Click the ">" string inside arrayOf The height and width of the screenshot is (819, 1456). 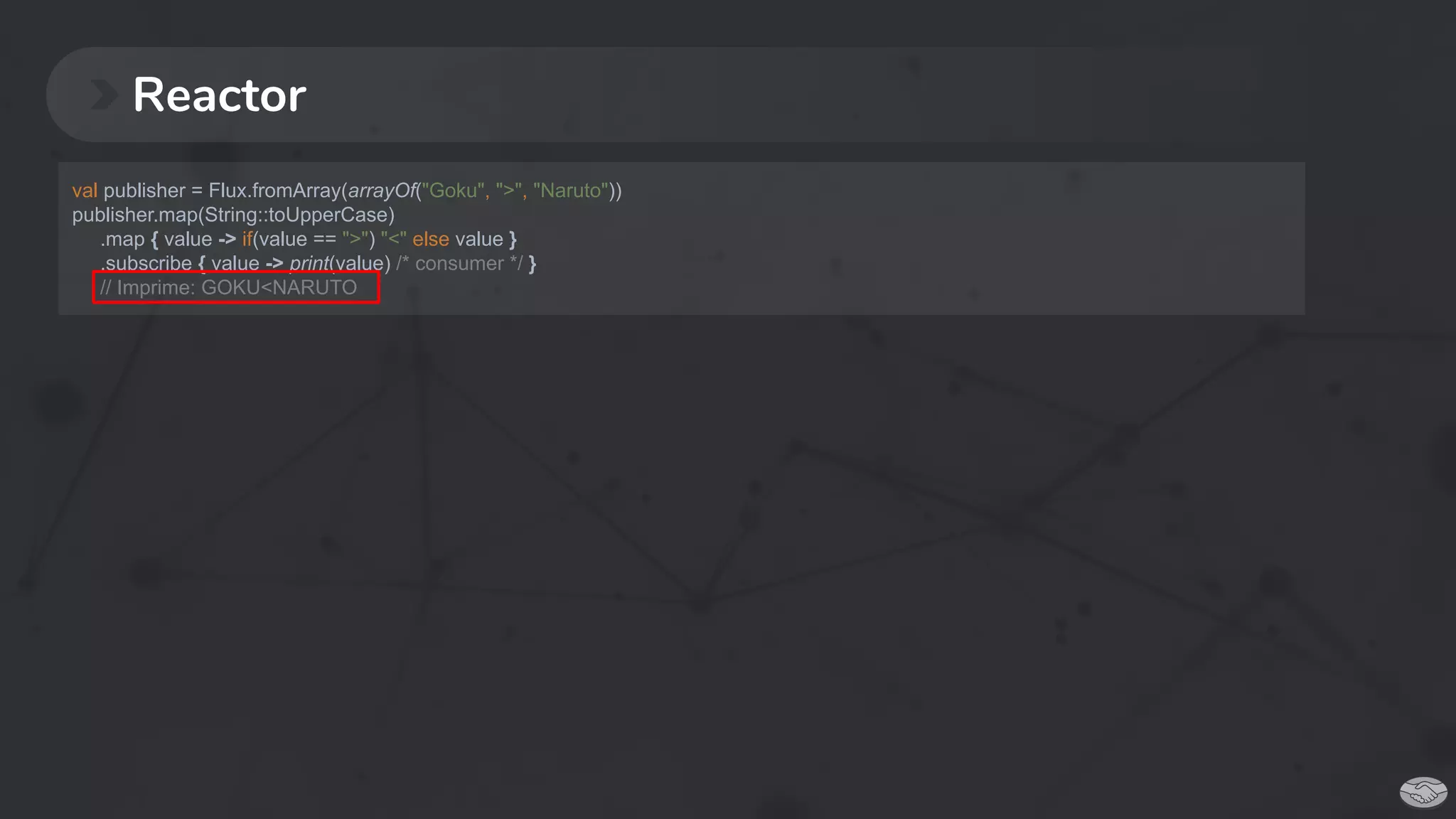509,191
